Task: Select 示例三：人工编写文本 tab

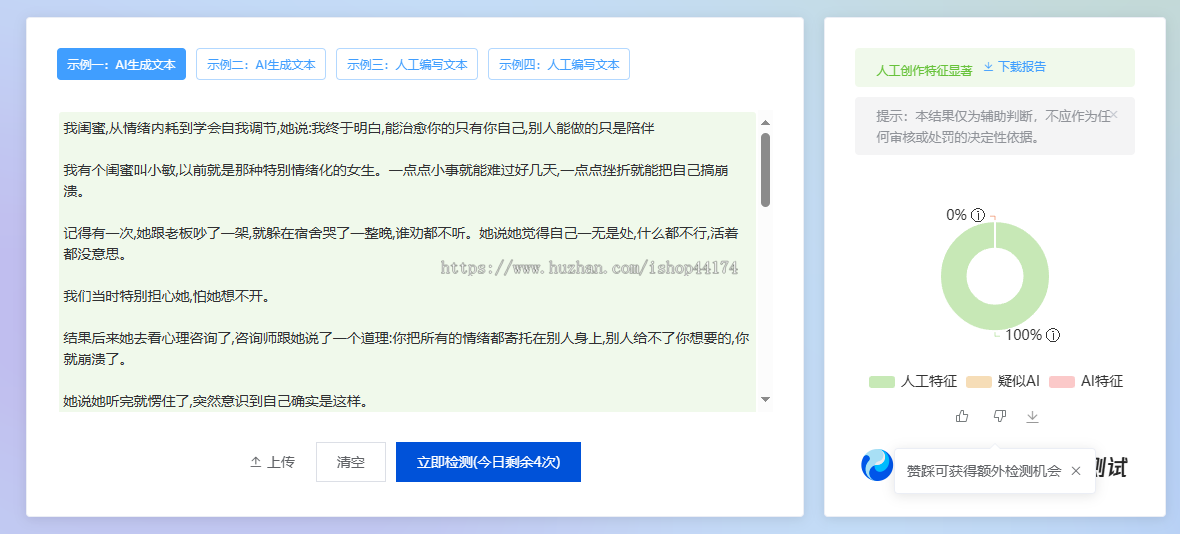Action: tap(407, 64)
